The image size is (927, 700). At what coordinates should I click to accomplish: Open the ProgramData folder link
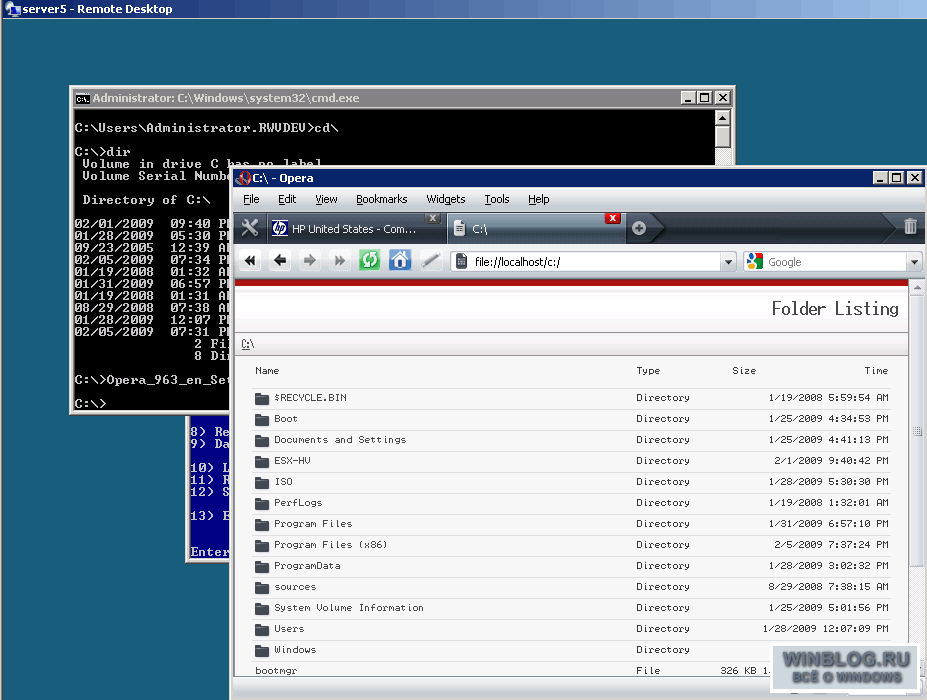point(307,566)
